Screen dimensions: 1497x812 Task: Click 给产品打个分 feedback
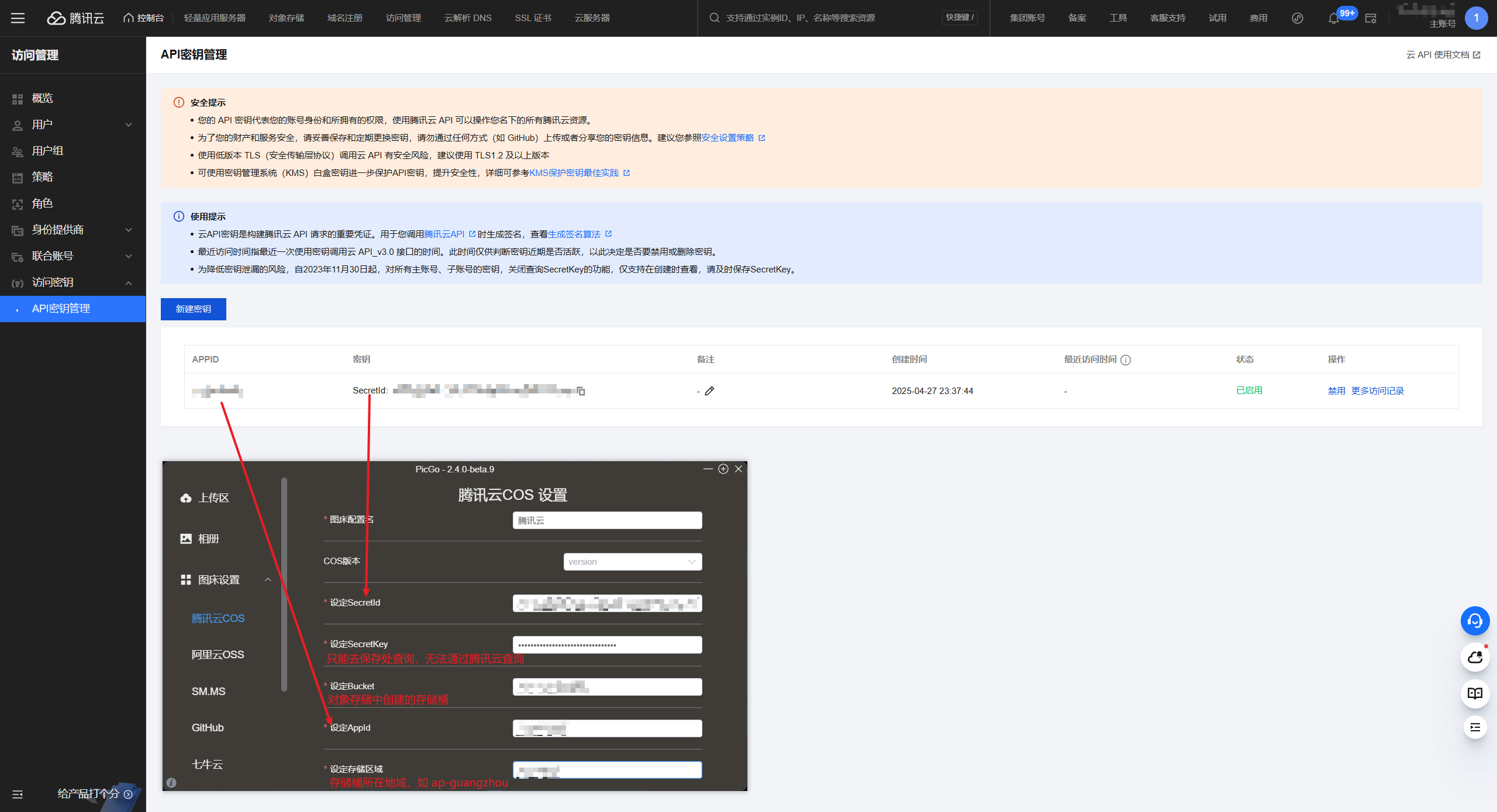click(x=94, y=794)
